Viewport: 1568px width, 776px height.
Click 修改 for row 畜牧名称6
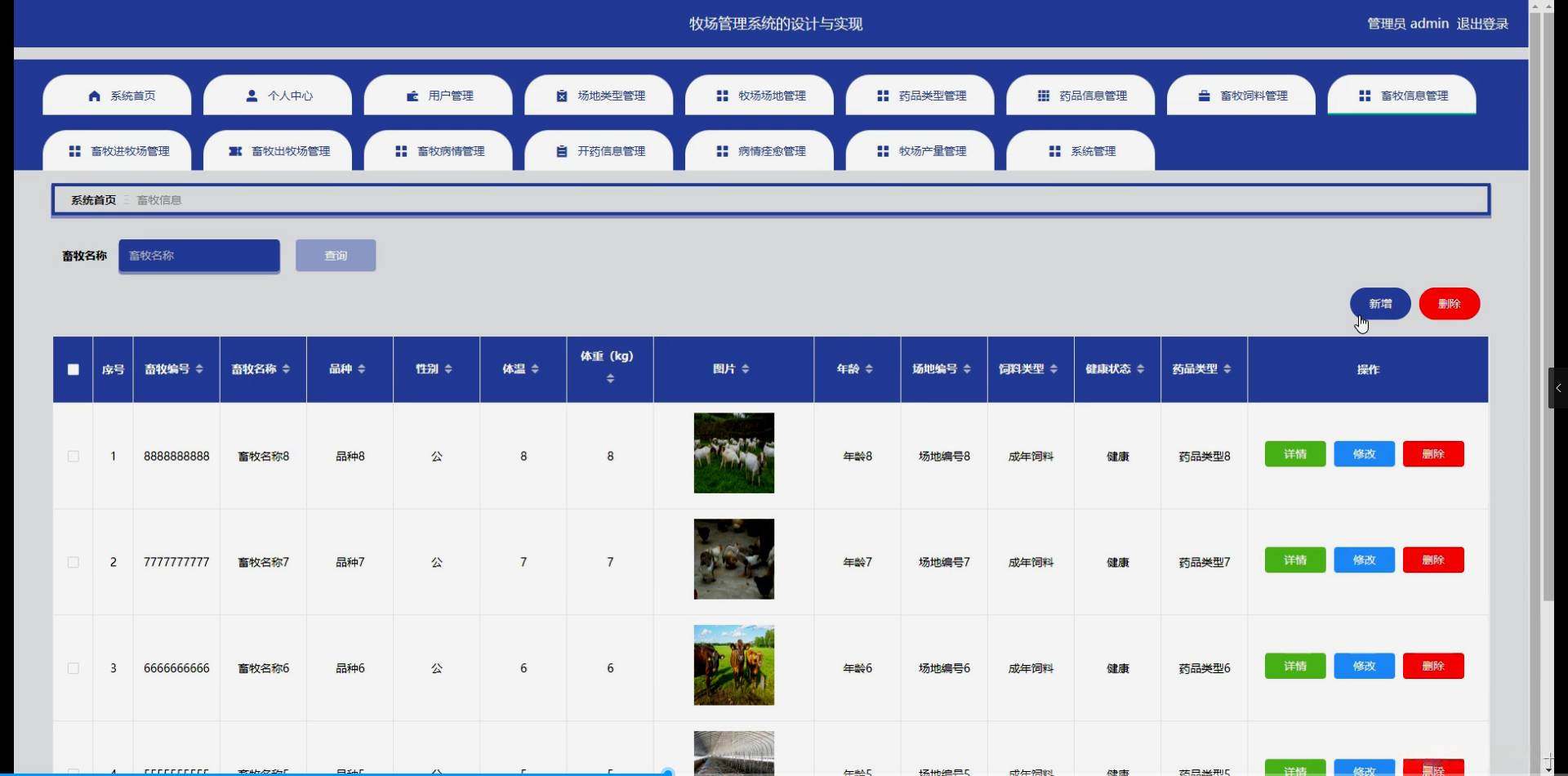(x=1365, y=667)
